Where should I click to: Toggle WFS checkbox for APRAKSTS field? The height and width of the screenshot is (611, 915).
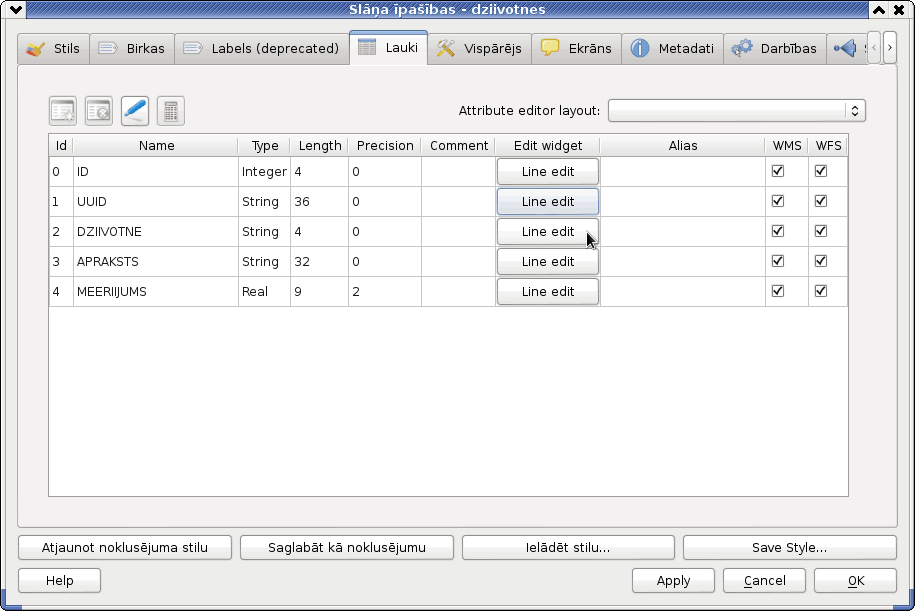(821, 261)
